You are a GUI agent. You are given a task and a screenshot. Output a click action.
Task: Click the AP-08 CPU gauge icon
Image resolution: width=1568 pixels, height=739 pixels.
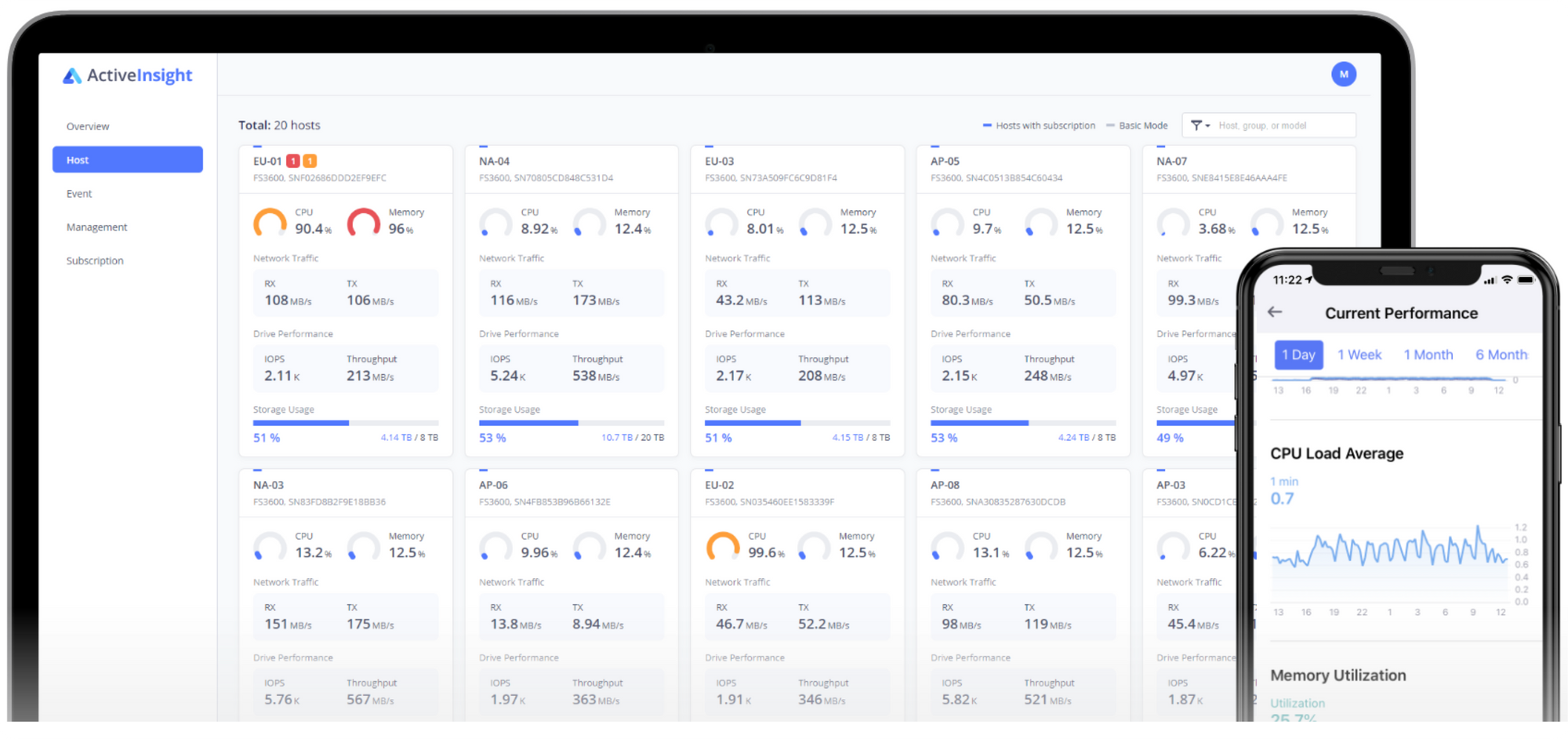[947, 547]
